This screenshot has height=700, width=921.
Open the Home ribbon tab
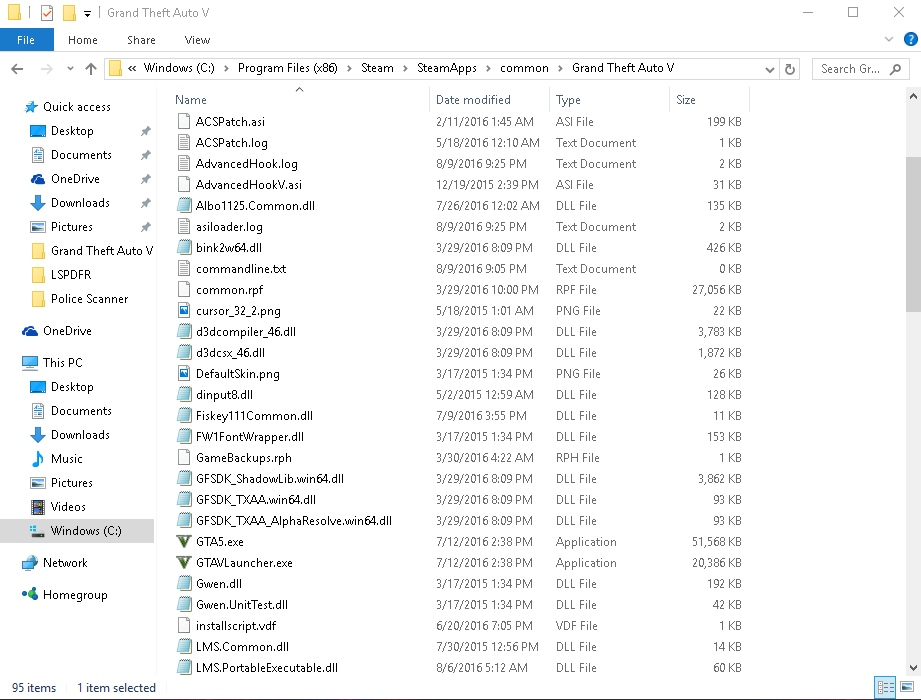coord(83,40)
